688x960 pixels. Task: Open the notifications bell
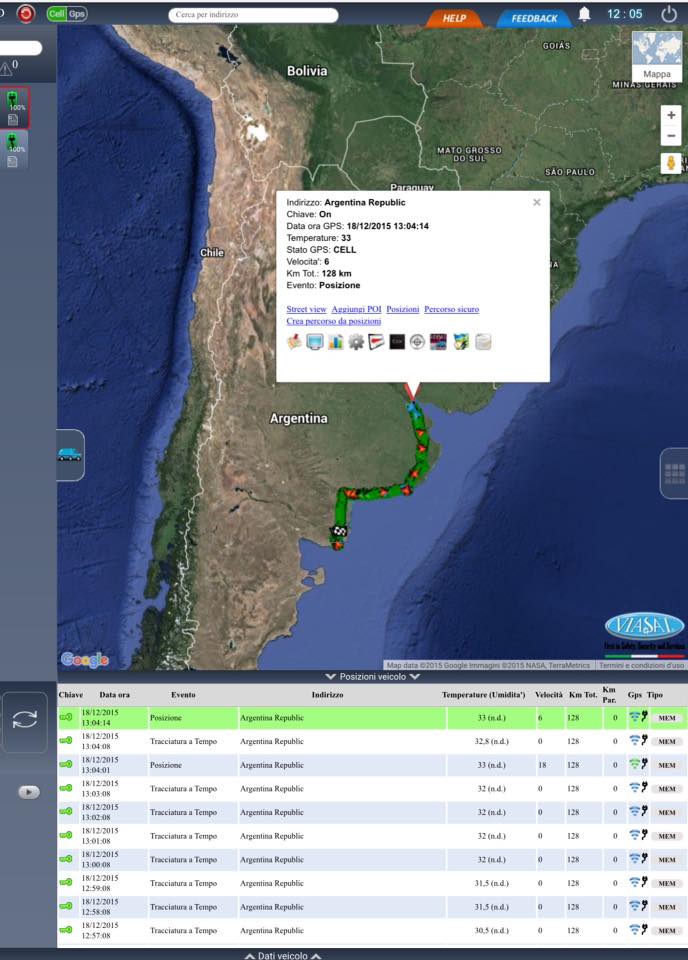click(x=584, y=14)
